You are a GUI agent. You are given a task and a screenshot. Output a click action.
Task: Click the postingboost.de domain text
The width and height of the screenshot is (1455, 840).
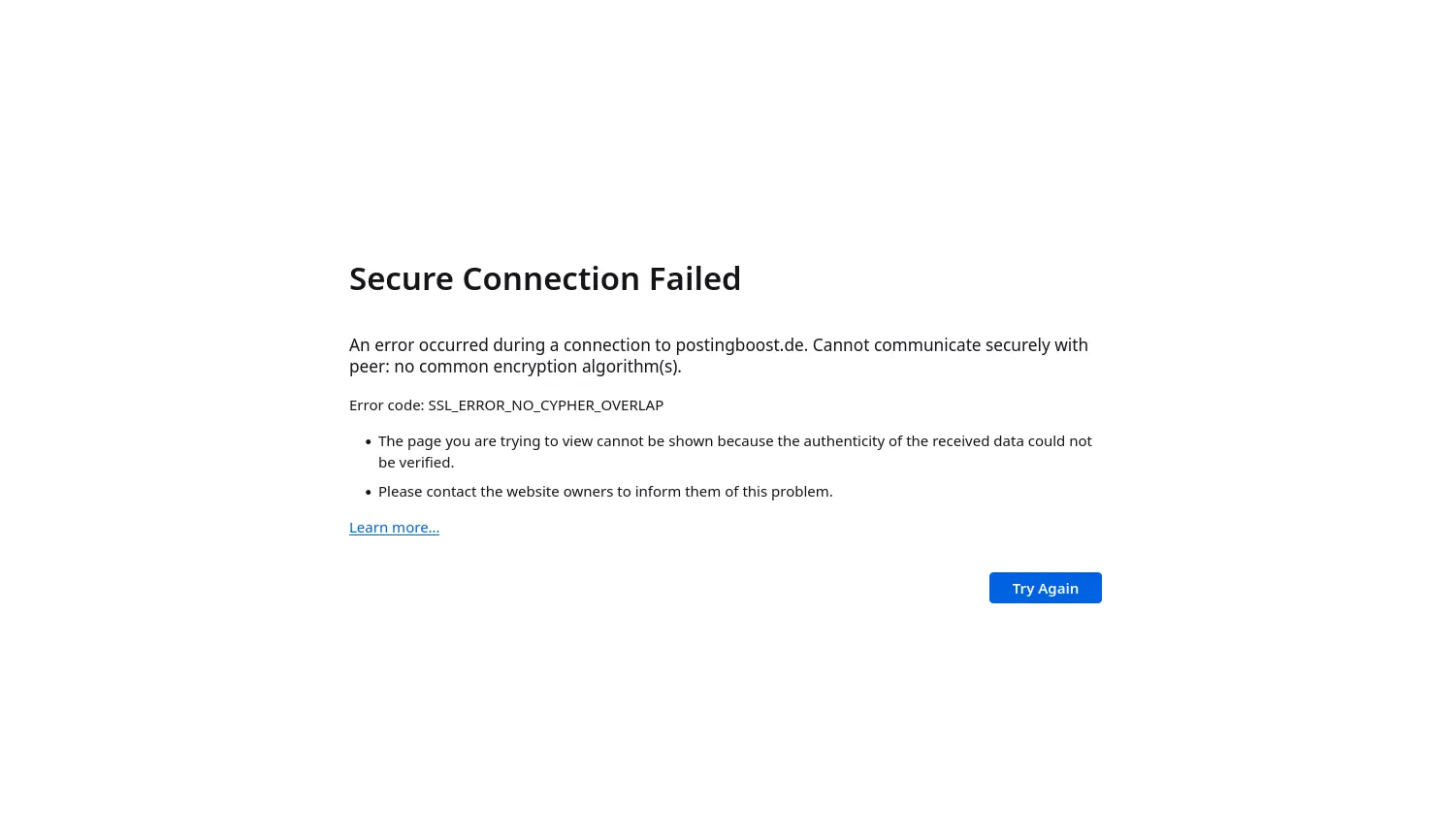click(x=740, y=345)
